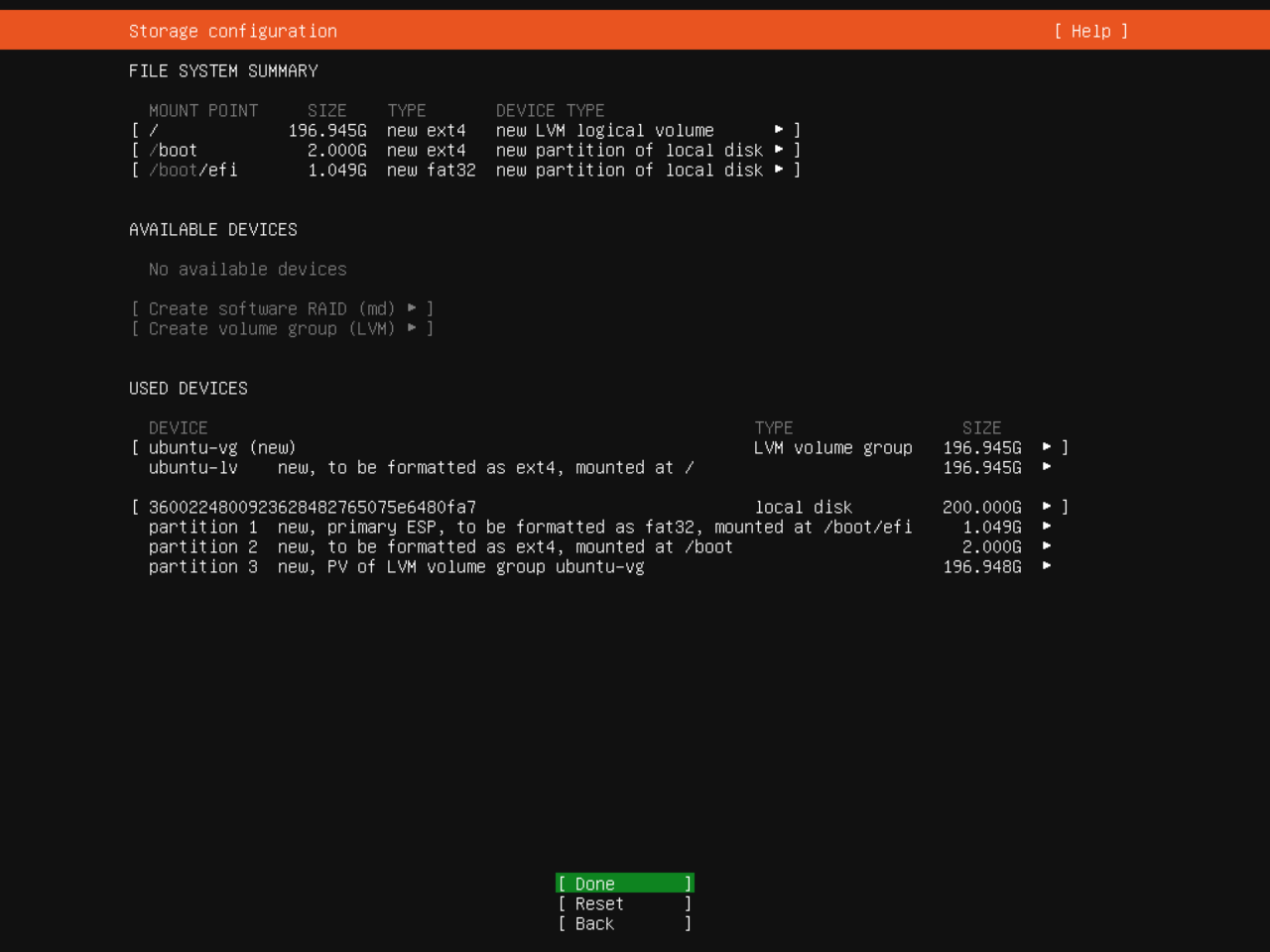The height and width of the screenshot is (952, 1270).
Task: Click the 'LVM volume group' type cell
Action: [x=832, y=447]
